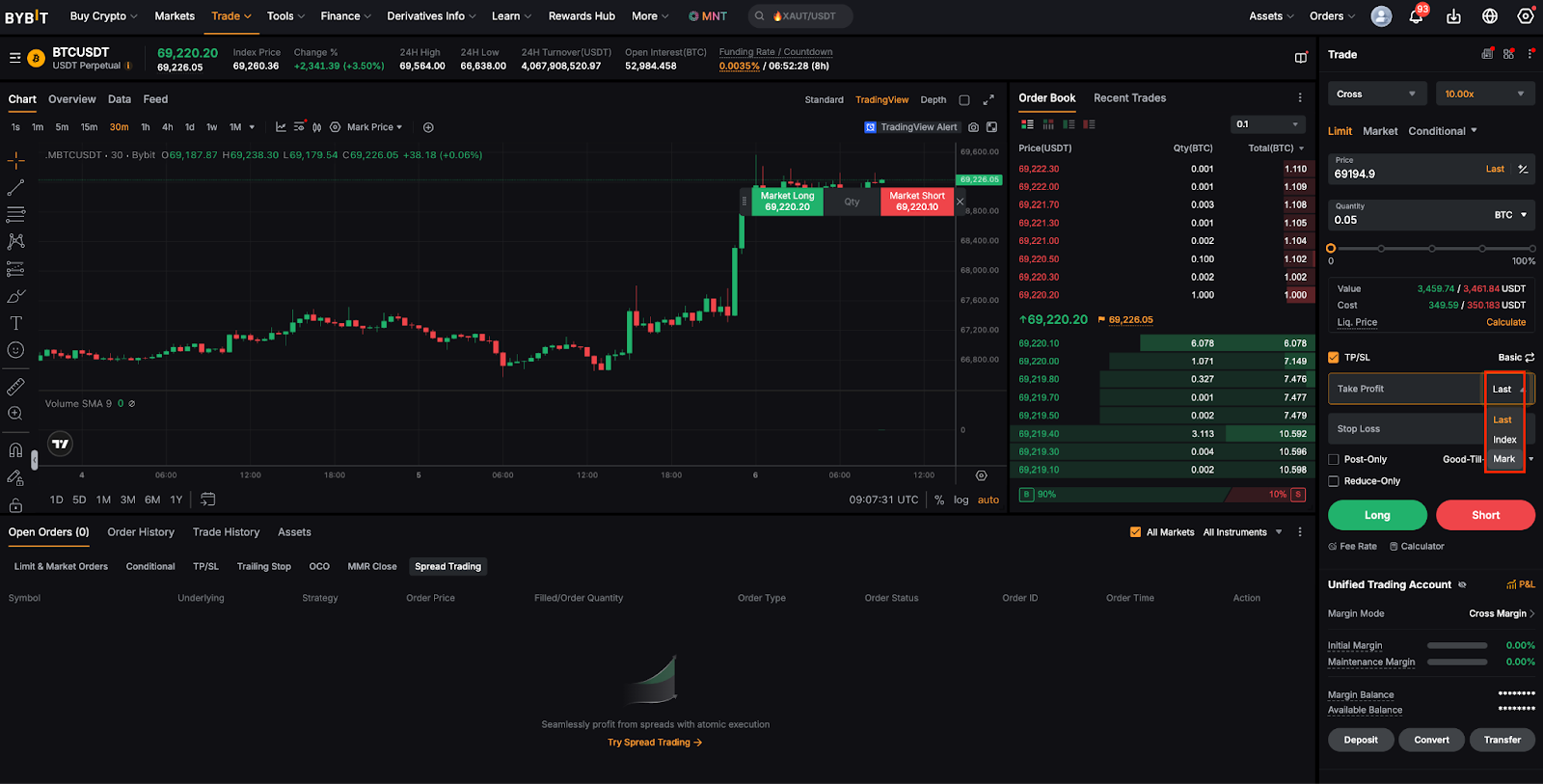Select the zoom in tool
The width and height of the screenshot is (1543, 784).
pos(16,414)
